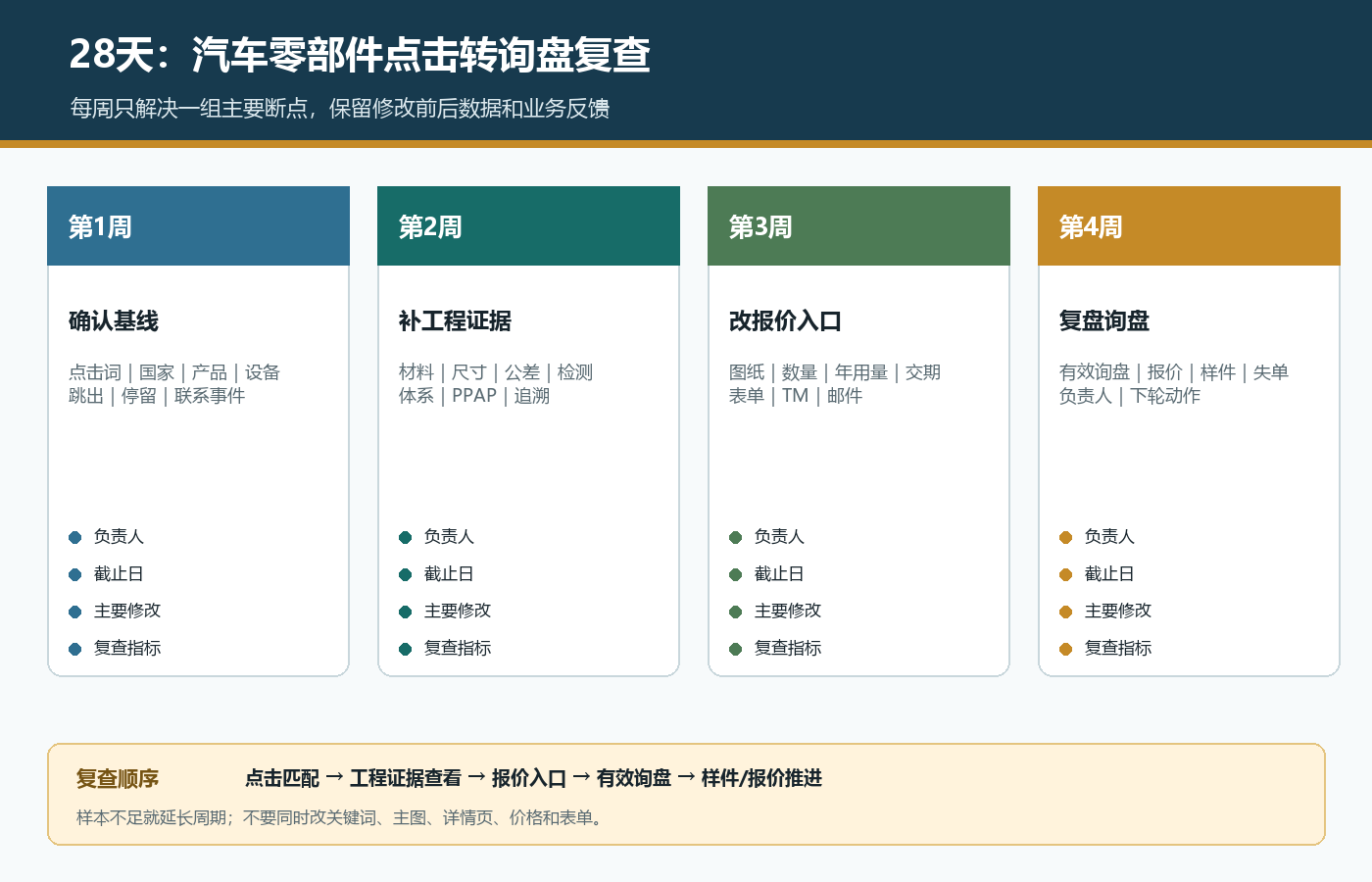Viewport: 1372px width, 882px height.
Task: Click the 点击匹配 step in the flow
Action: (x=282, y=778)
